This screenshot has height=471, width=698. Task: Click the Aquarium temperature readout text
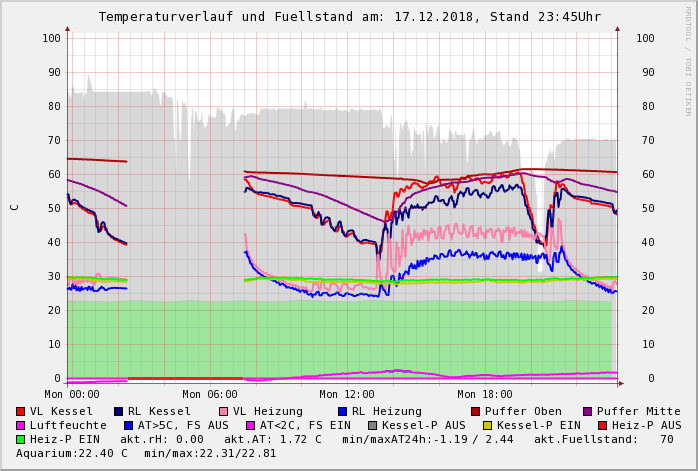[72, 454]
